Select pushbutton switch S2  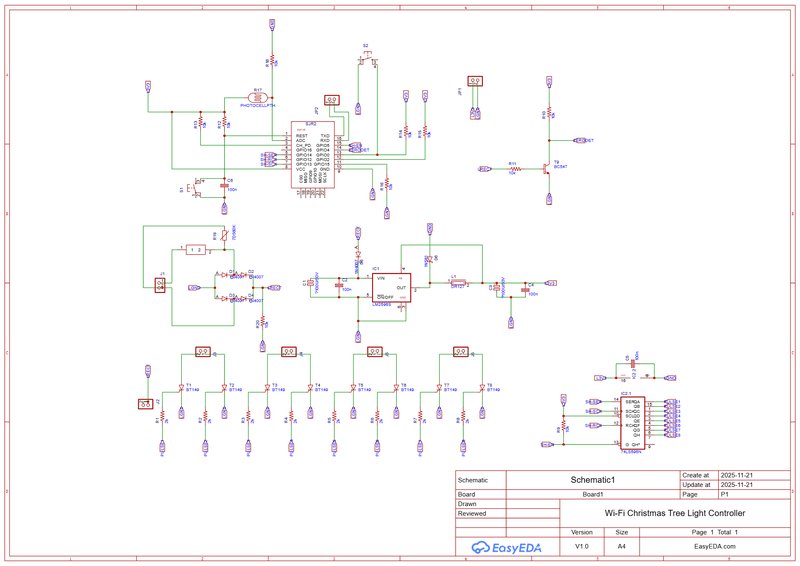[x=368, y=58]
